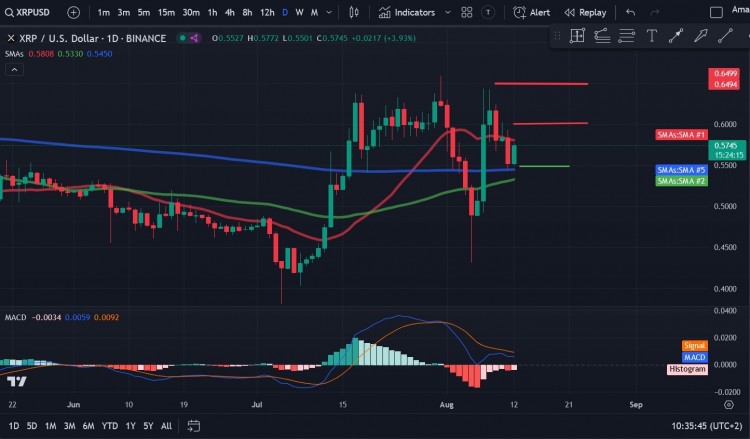The image size is (750, 439).
Task: Select the parallel horizontal lines tool
Action: [627, 36]
